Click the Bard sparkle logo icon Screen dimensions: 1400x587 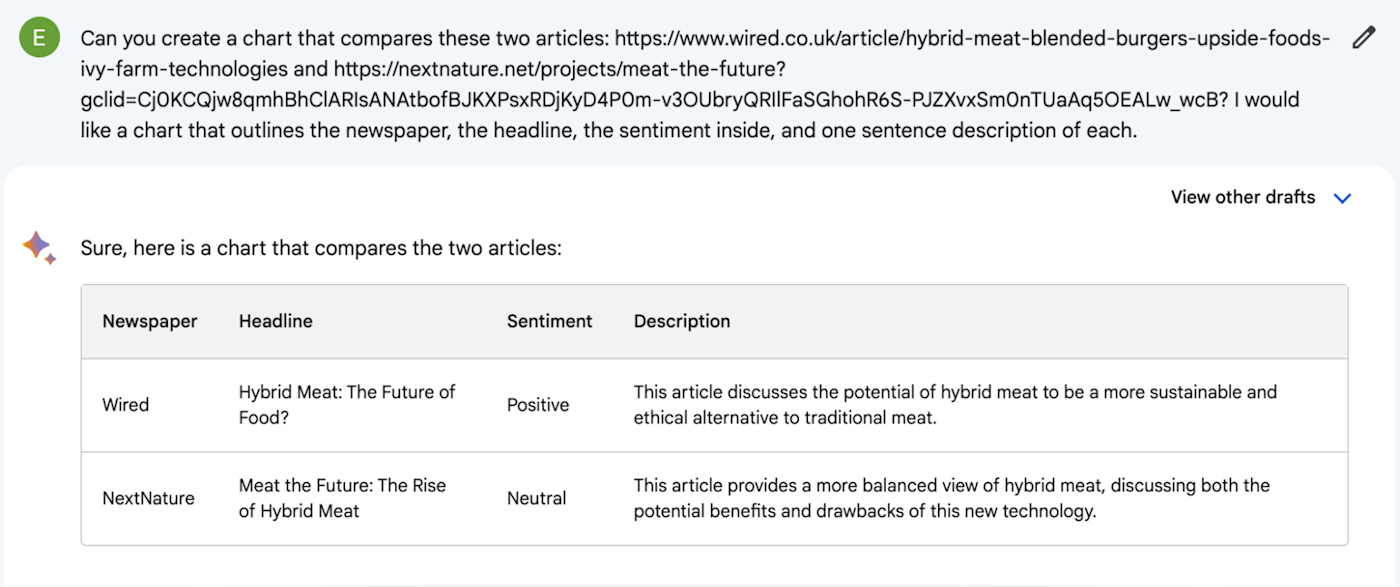point(39,247)
